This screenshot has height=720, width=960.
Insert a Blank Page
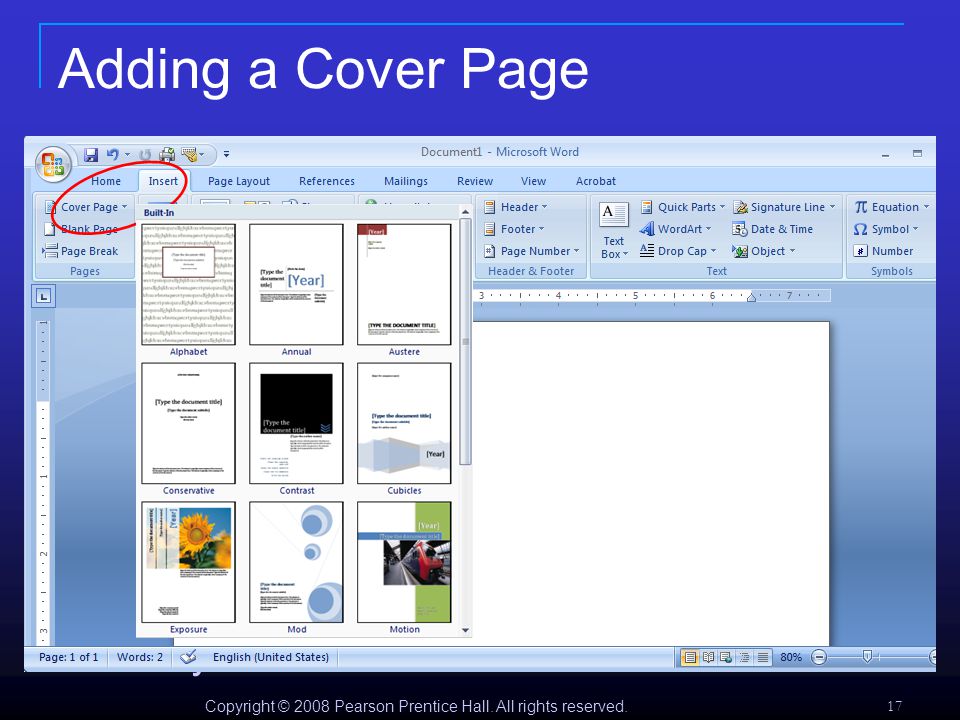click(81, 229)
